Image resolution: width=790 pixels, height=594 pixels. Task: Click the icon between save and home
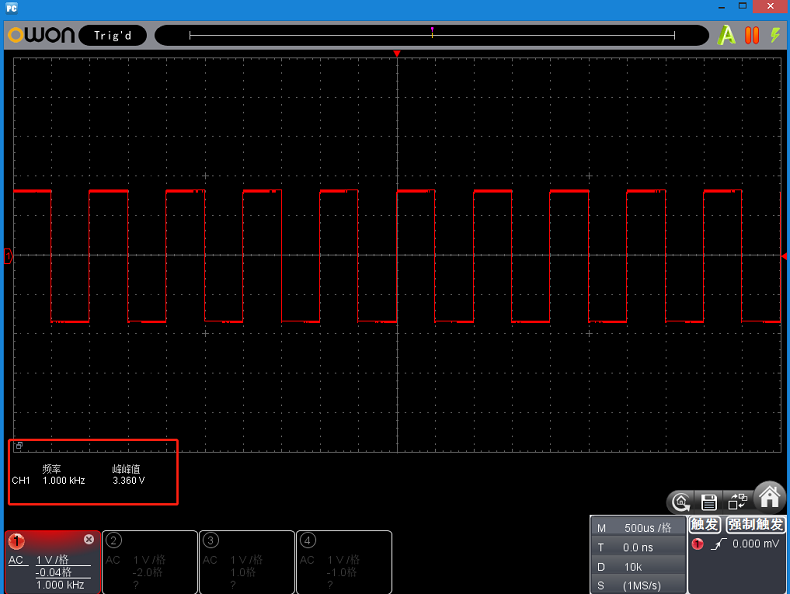(737, 502)
